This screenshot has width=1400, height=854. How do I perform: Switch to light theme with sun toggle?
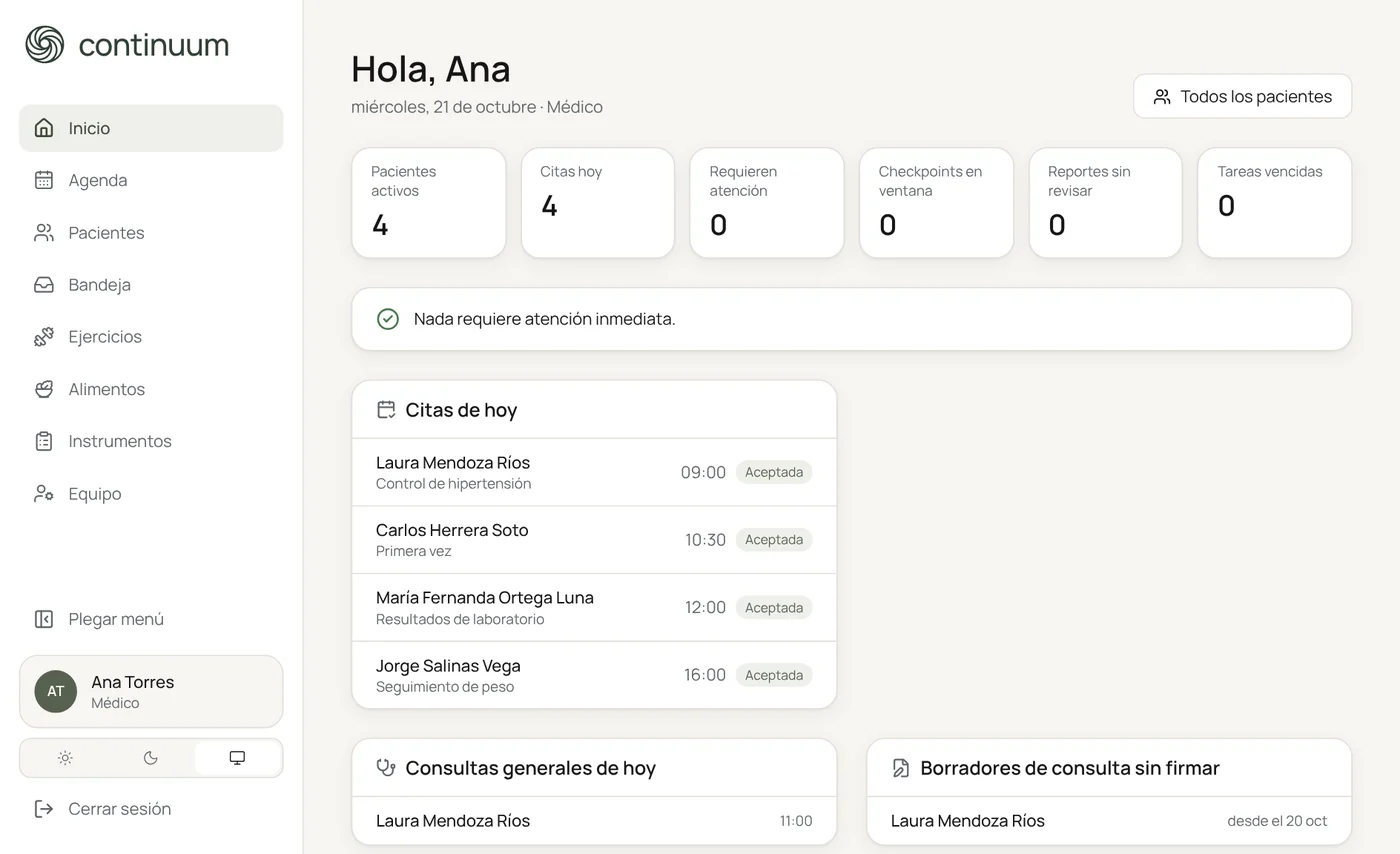click(x=65, y=758)
